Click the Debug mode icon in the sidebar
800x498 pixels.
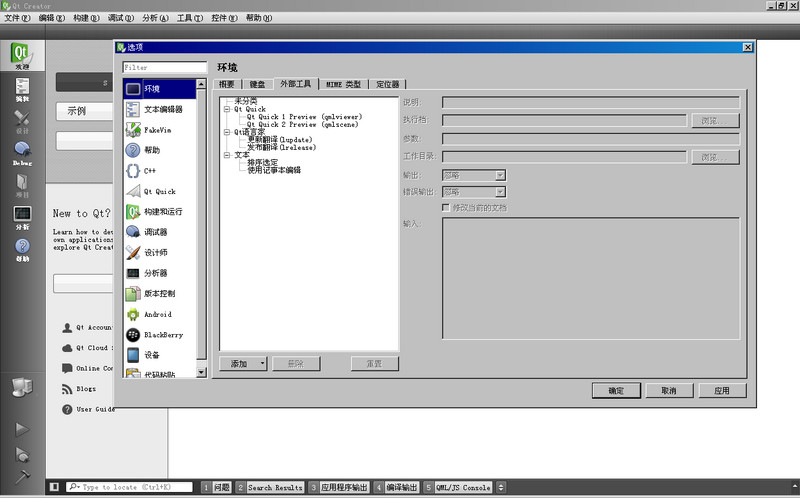tap(22, 153)
